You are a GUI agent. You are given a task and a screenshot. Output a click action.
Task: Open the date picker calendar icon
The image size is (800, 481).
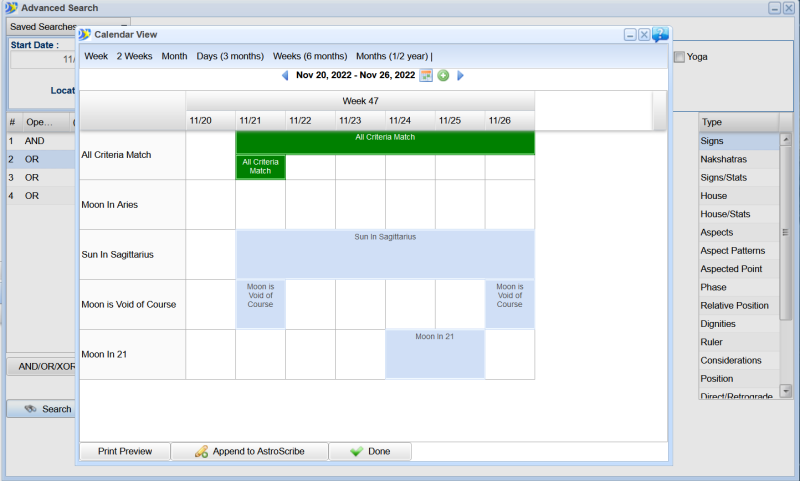(426, 75)
